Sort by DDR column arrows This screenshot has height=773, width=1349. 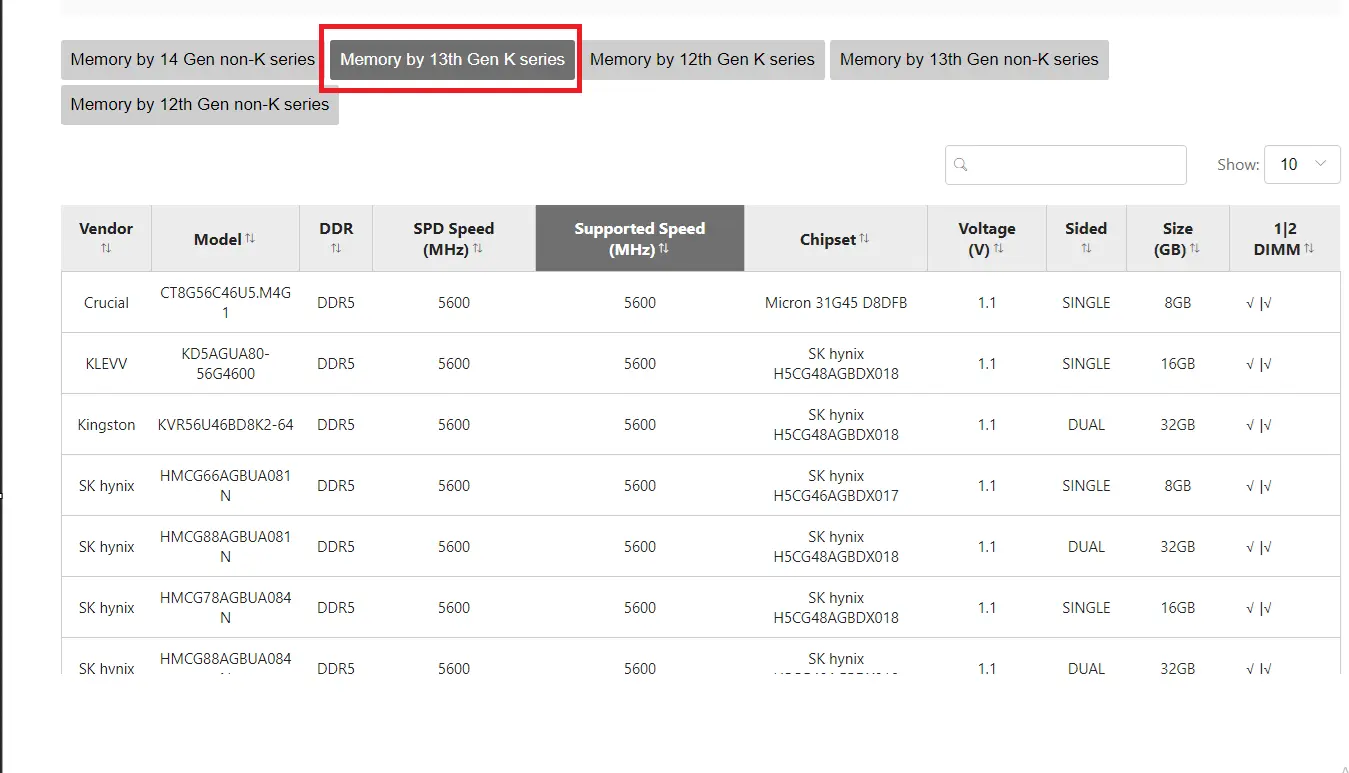point(336,248)
